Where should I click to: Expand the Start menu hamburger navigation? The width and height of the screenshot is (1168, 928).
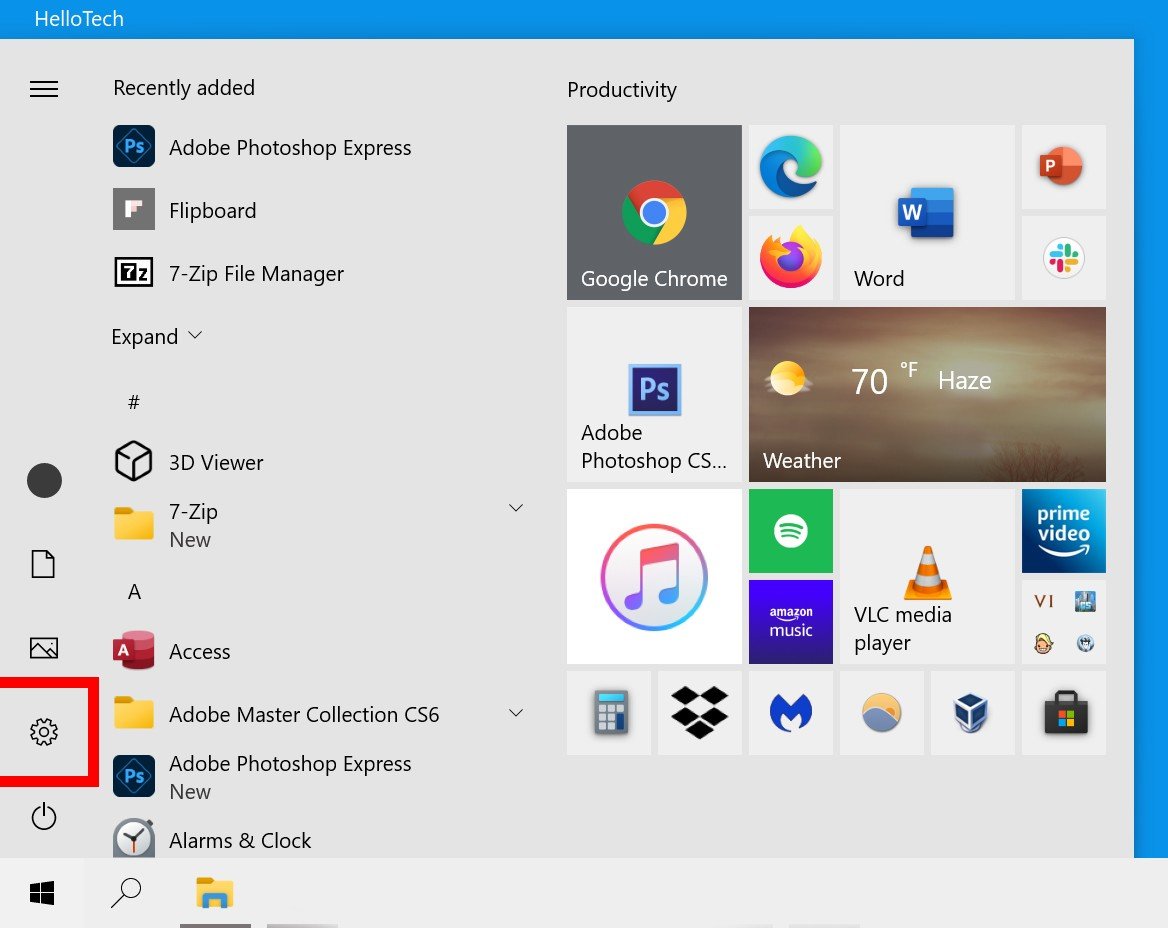coord(44,89)
